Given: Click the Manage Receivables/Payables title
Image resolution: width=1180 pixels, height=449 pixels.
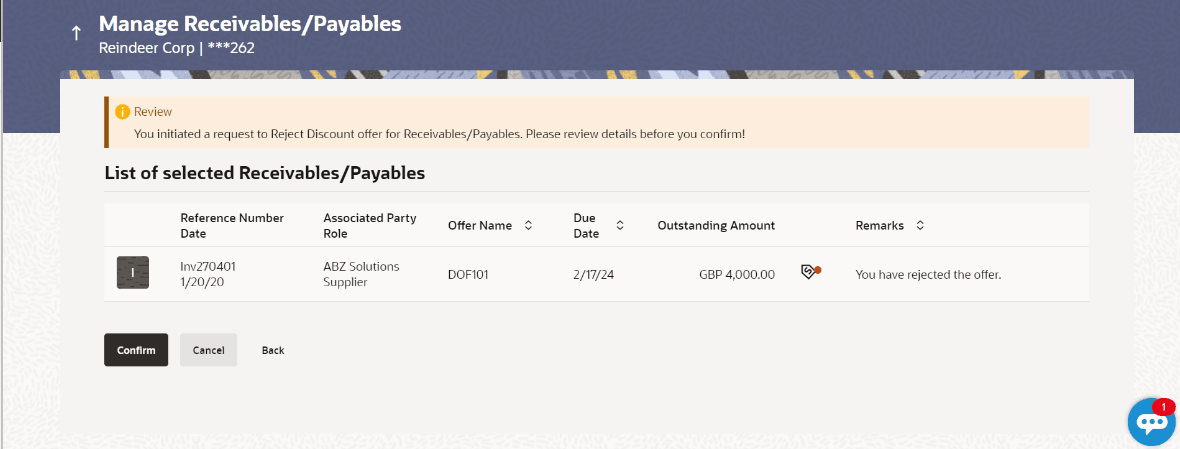Looking at the screenshot, I should click(x=250, y=23).
